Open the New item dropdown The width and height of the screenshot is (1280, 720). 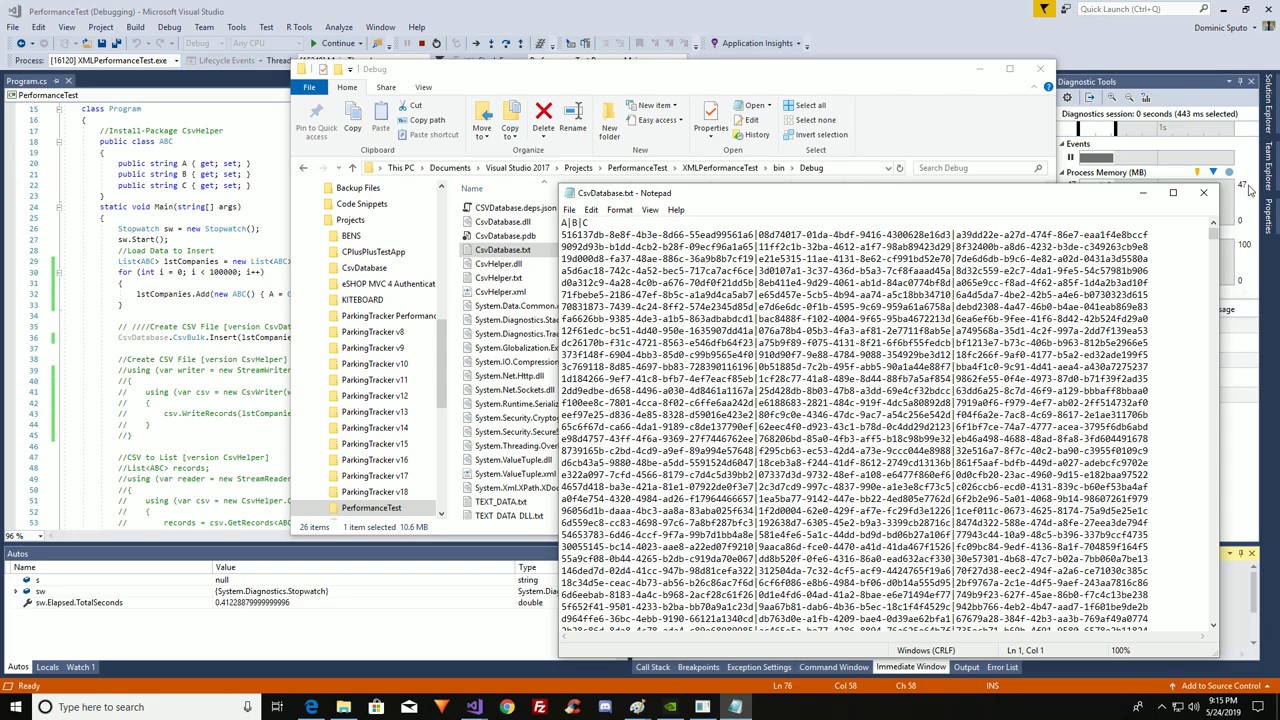tap(652, 105)
